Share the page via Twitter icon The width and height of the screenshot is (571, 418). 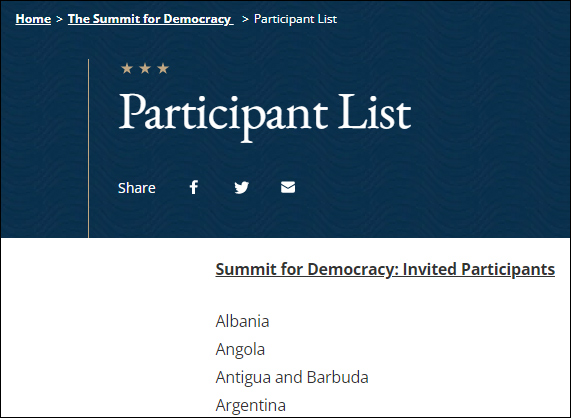point(241,188)
